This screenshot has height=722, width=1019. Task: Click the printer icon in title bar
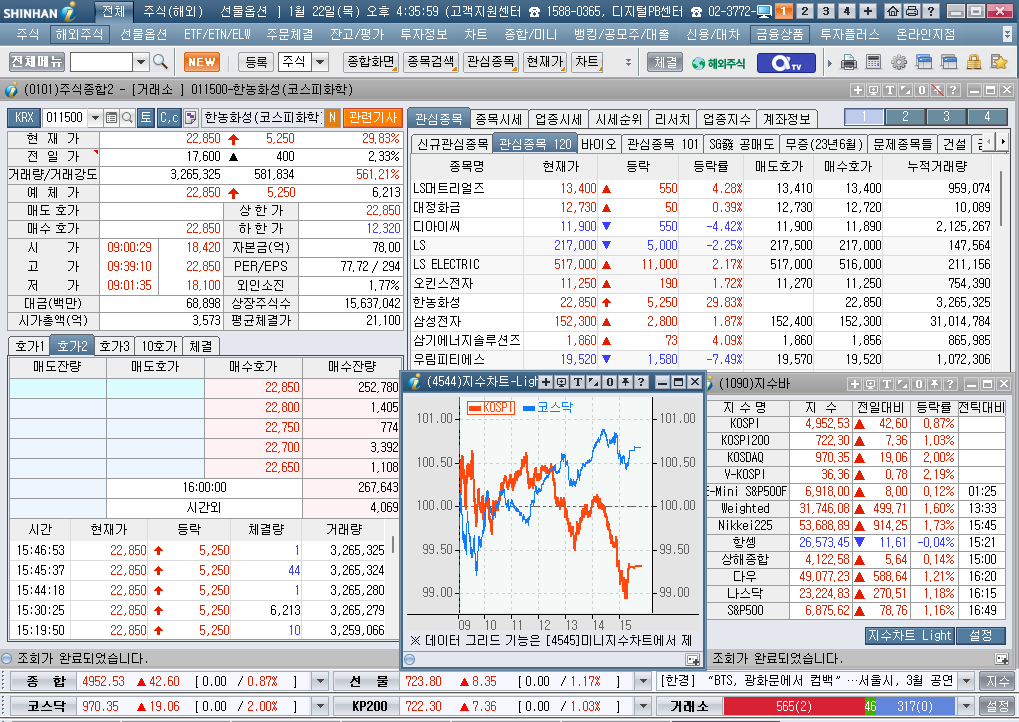pos(911,11)
